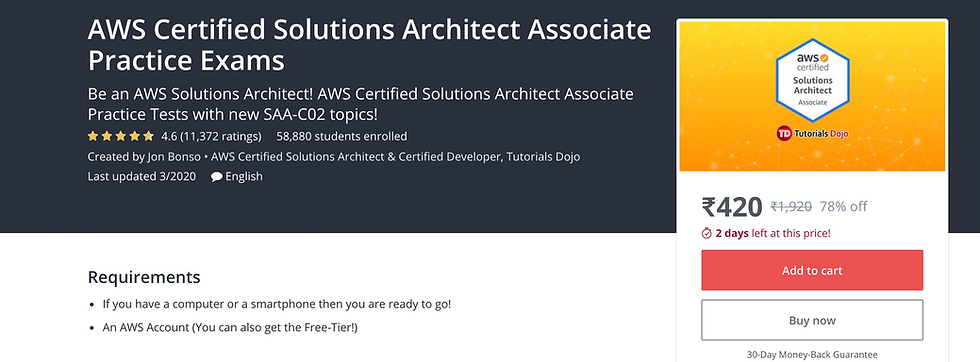Select the Buy now button

812,320
